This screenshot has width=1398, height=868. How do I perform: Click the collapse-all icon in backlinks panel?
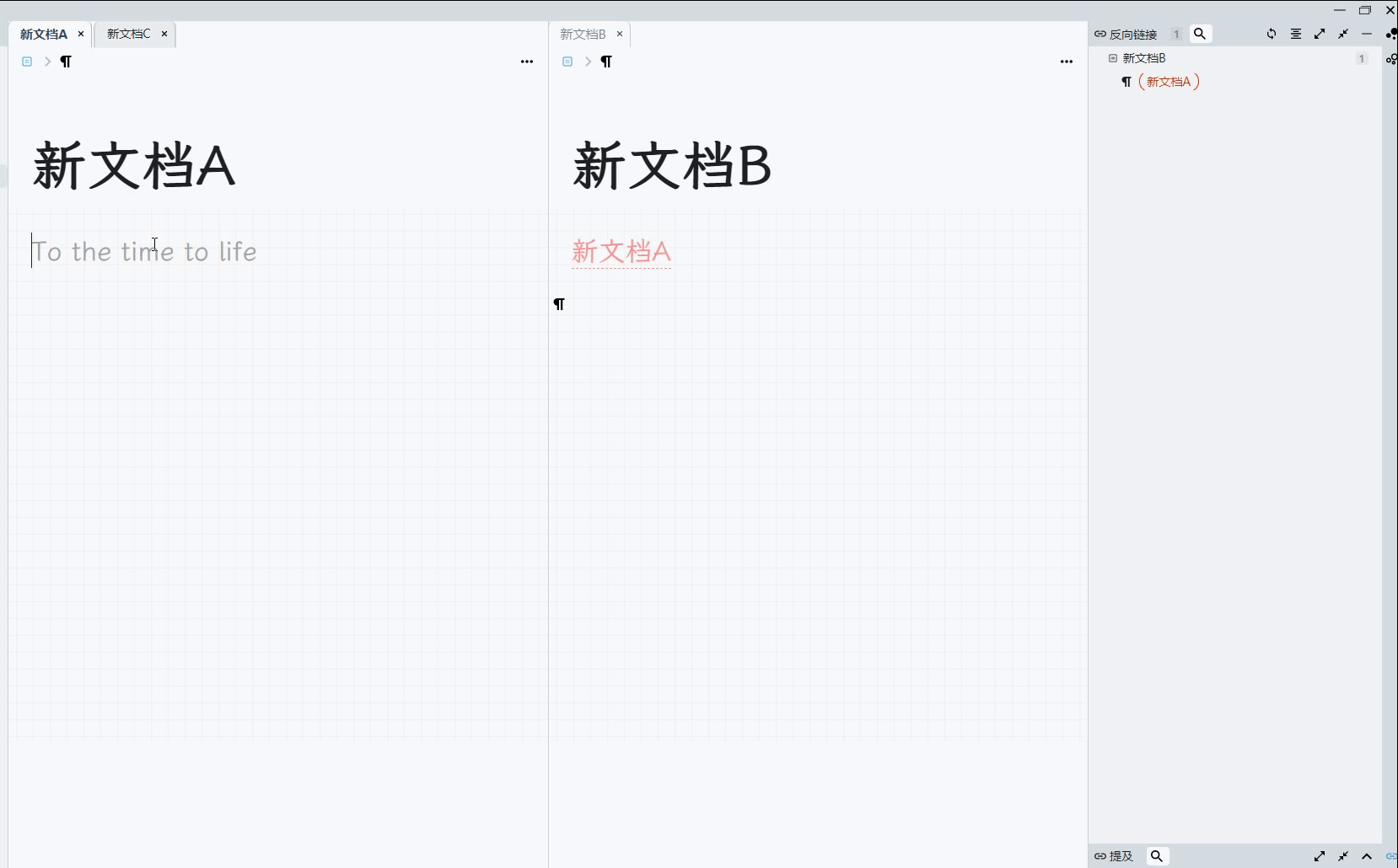pyautogui.click(x=1343, y=34)
